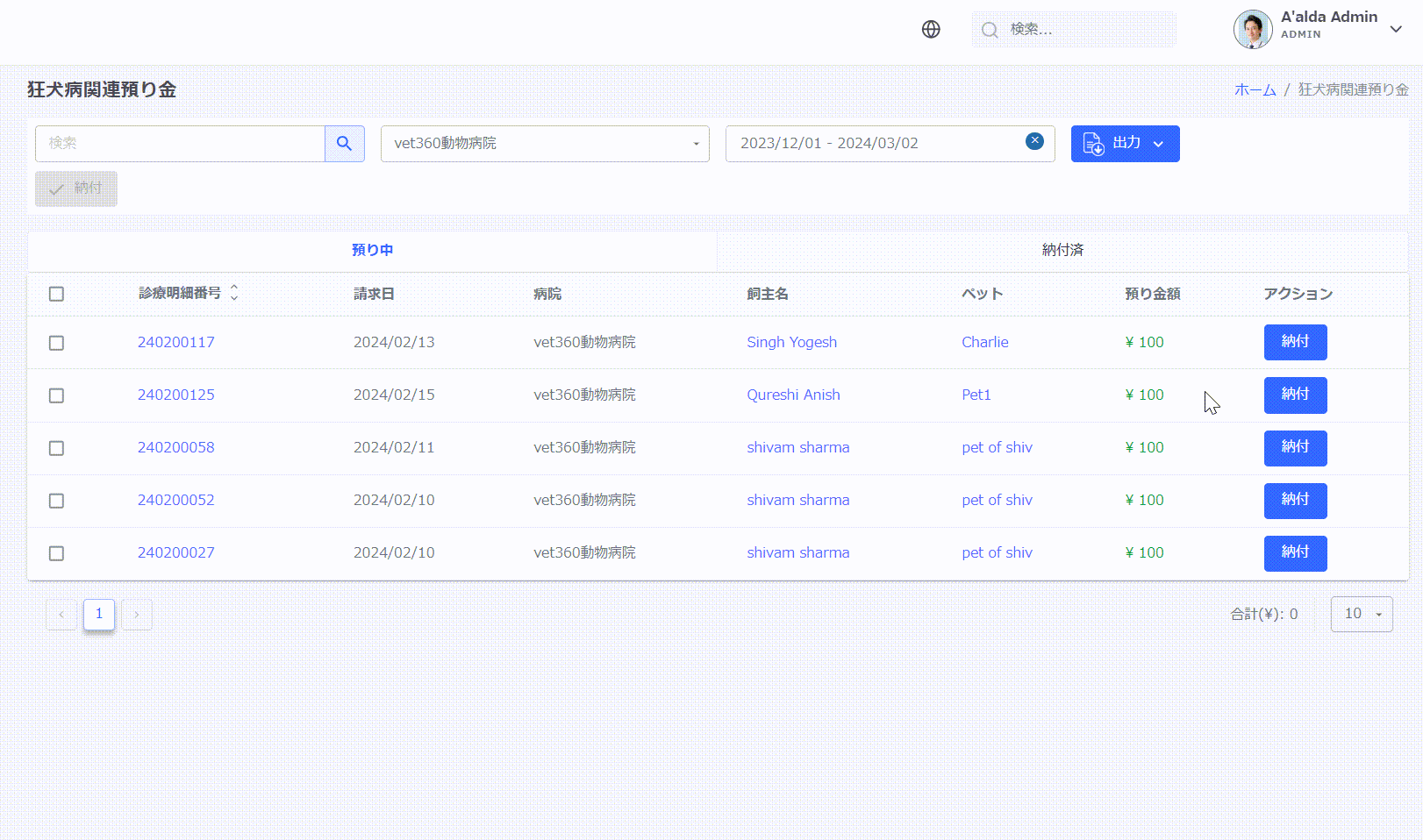
Task: Click the magnifier search button
Action: [344, 144]
